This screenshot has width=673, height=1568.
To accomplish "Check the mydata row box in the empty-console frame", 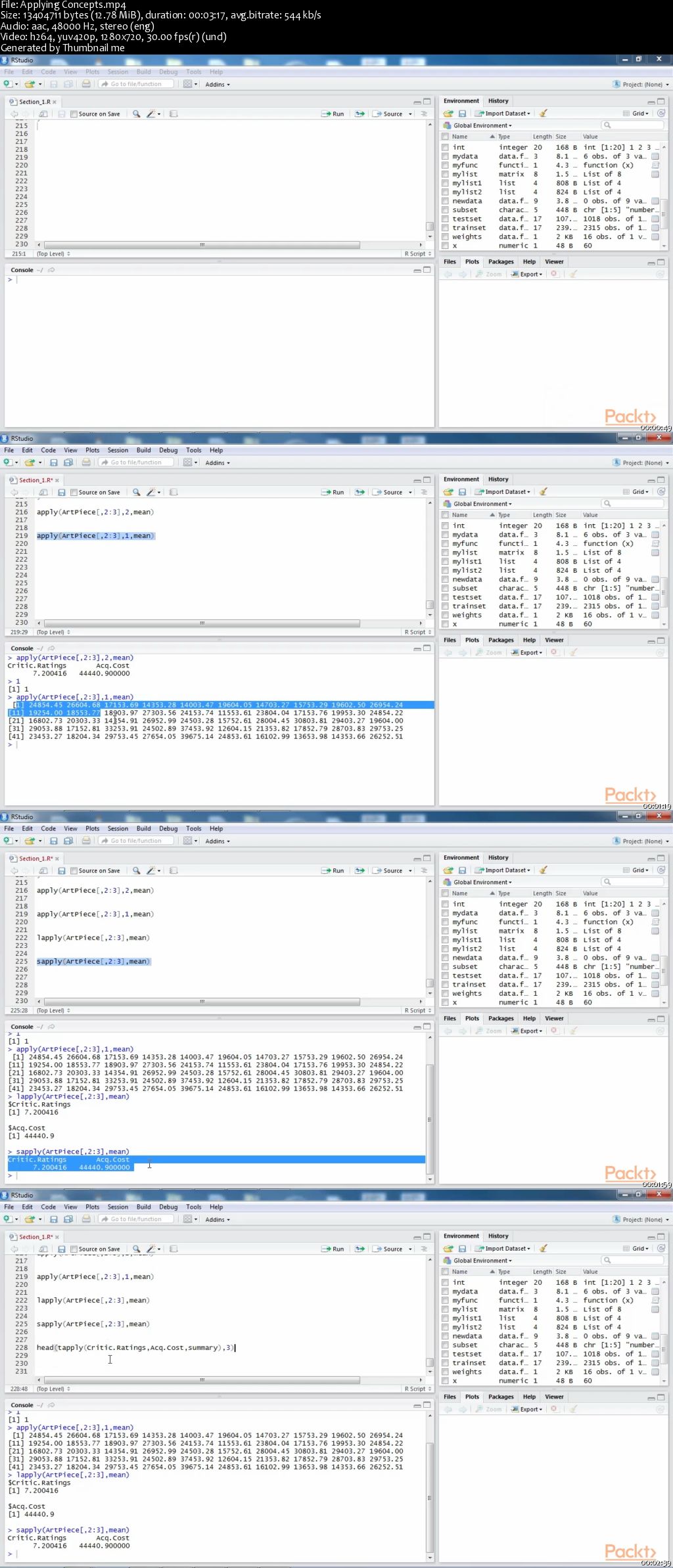I will tap(446, 156).
